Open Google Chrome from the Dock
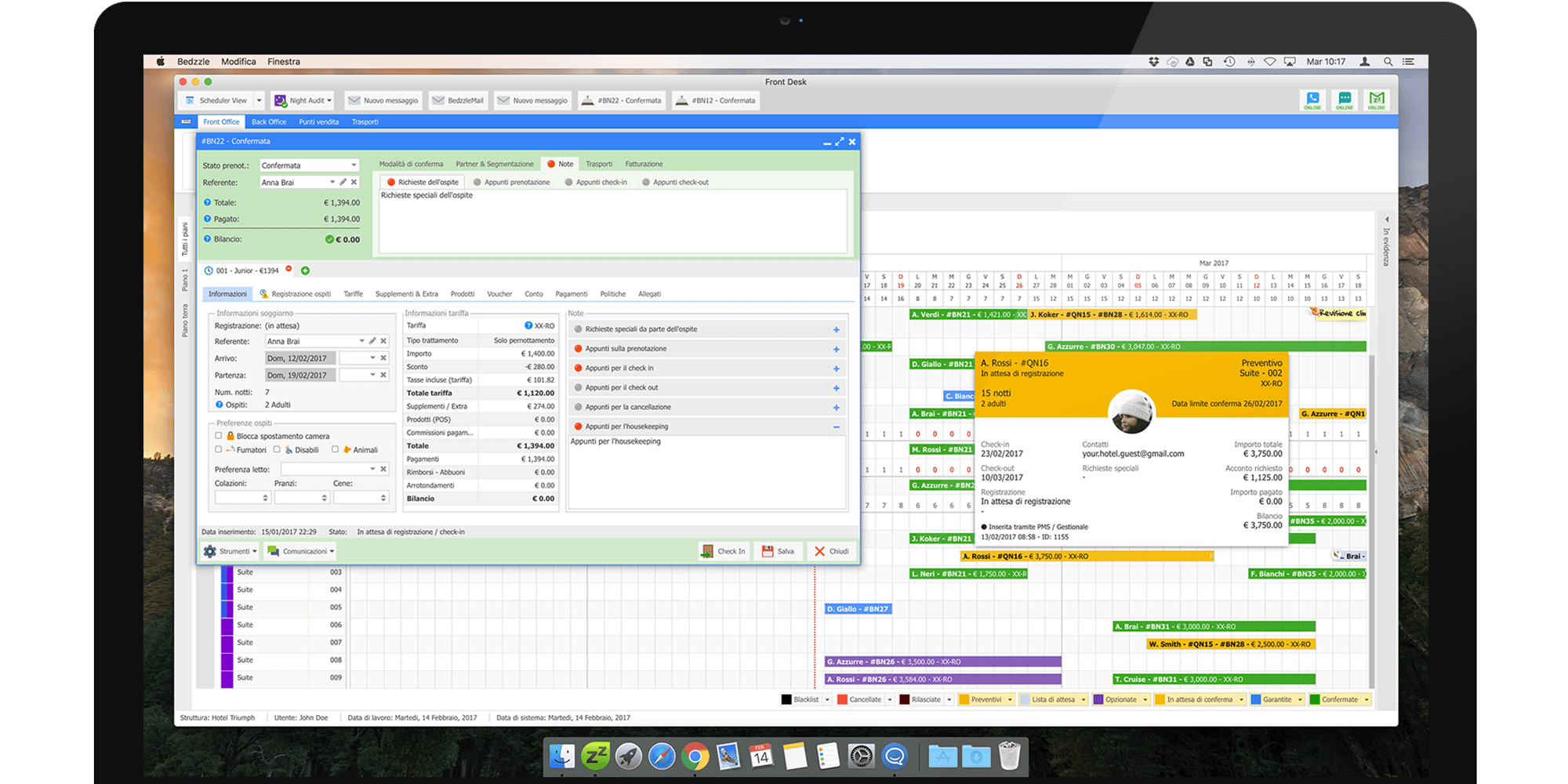The image size is (1568, 784). click(695, 756)
